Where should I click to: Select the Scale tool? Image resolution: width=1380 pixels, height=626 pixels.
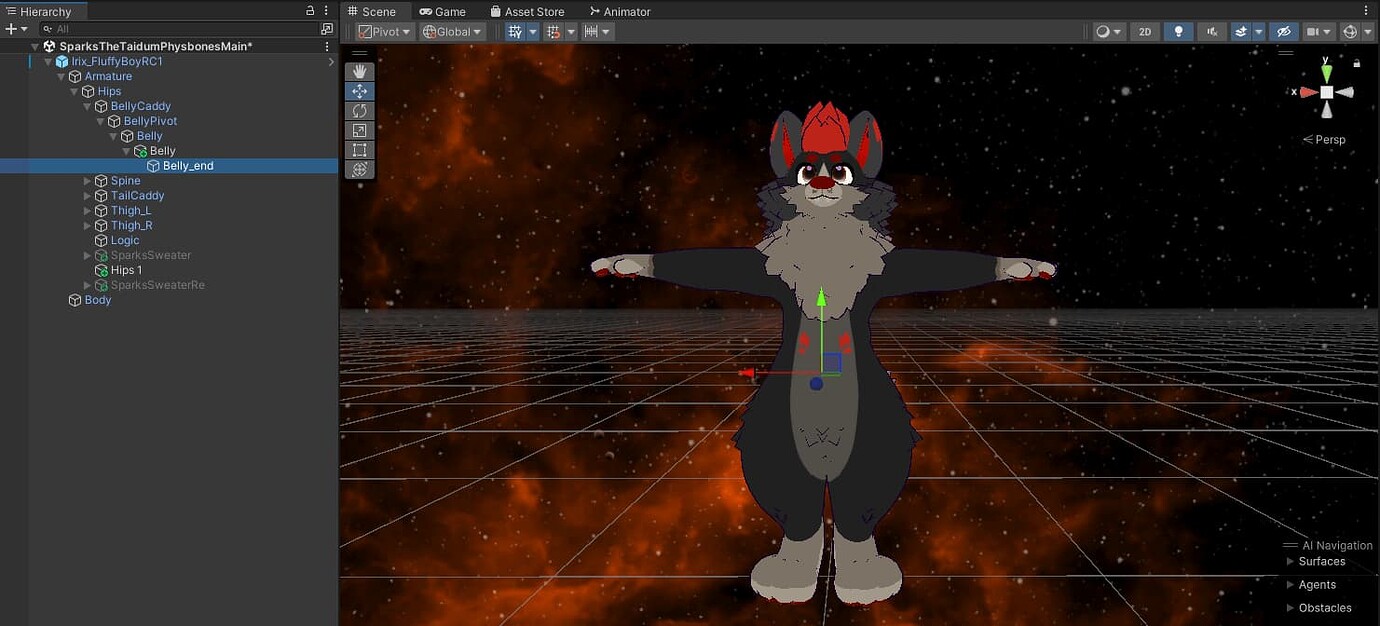360,130
